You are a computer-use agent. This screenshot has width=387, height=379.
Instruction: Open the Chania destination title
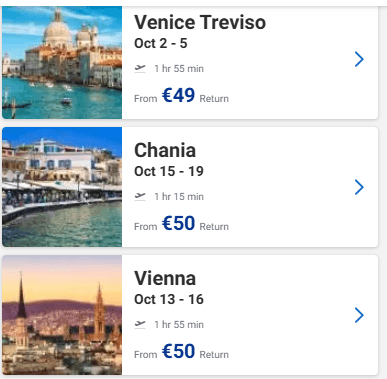click(165, 150)
